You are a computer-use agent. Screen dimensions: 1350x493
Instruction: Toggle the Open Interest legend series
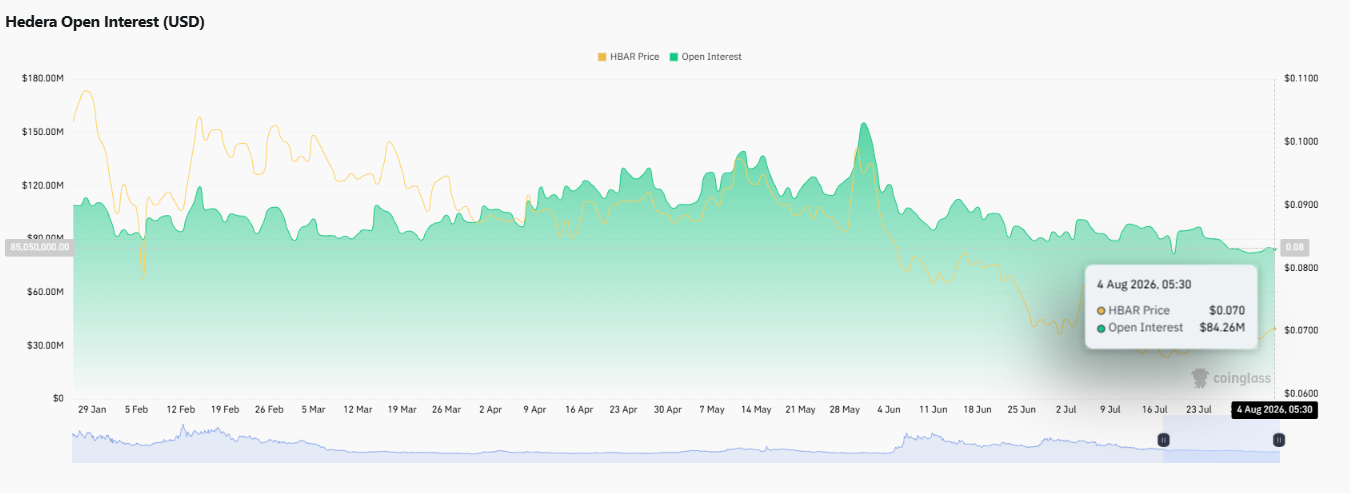point(705,57)
